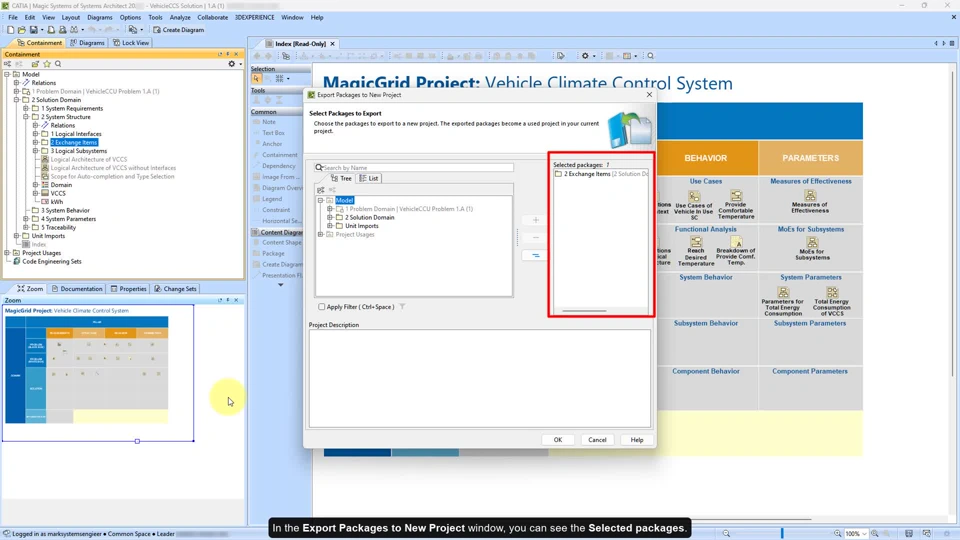
Task: Open the Properties tab
Action: click(129, 288)
